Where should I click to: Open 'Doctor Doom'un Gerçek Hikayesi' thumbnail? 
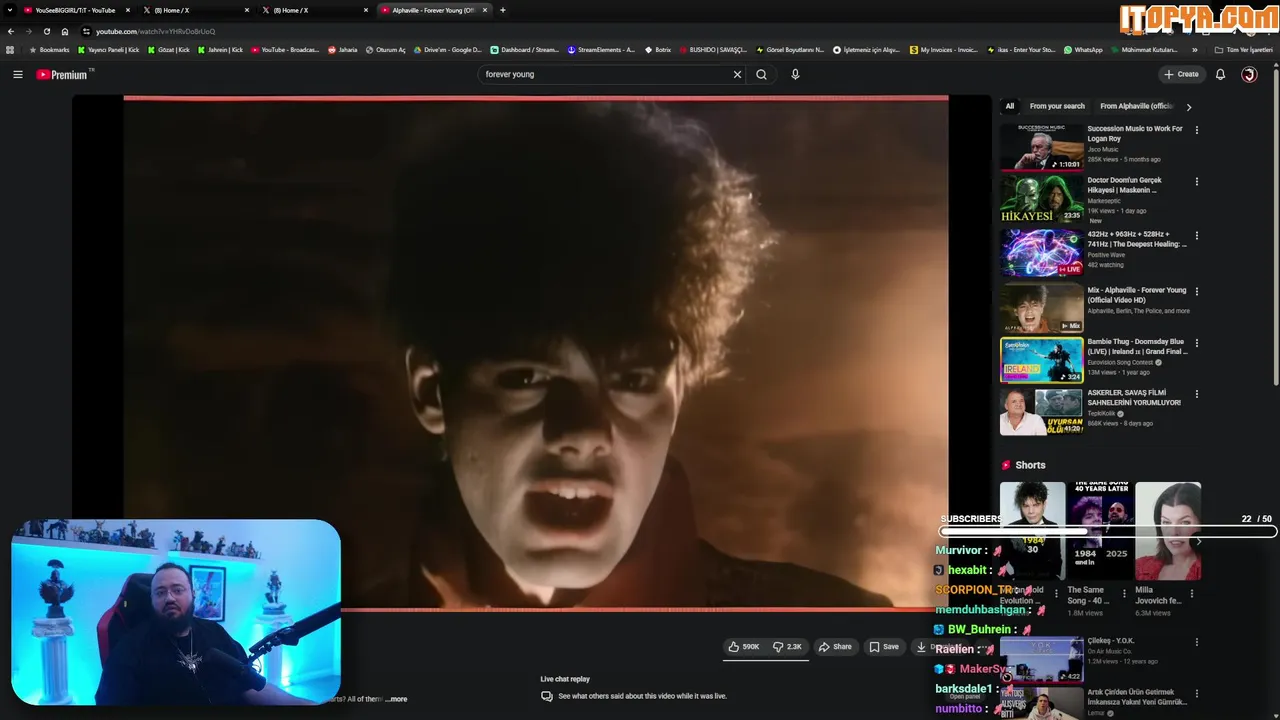coord(1041,199)
